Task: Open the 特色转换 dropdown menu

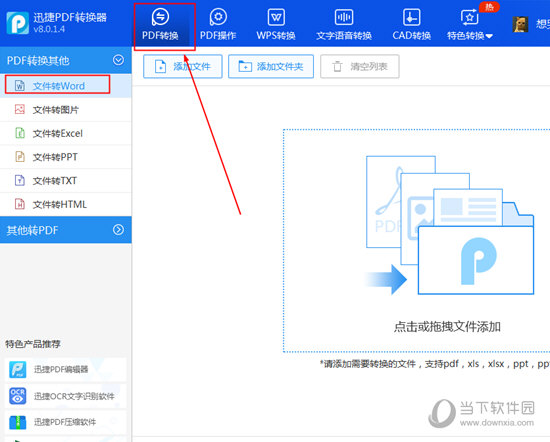Action: (x=470, y=25)
